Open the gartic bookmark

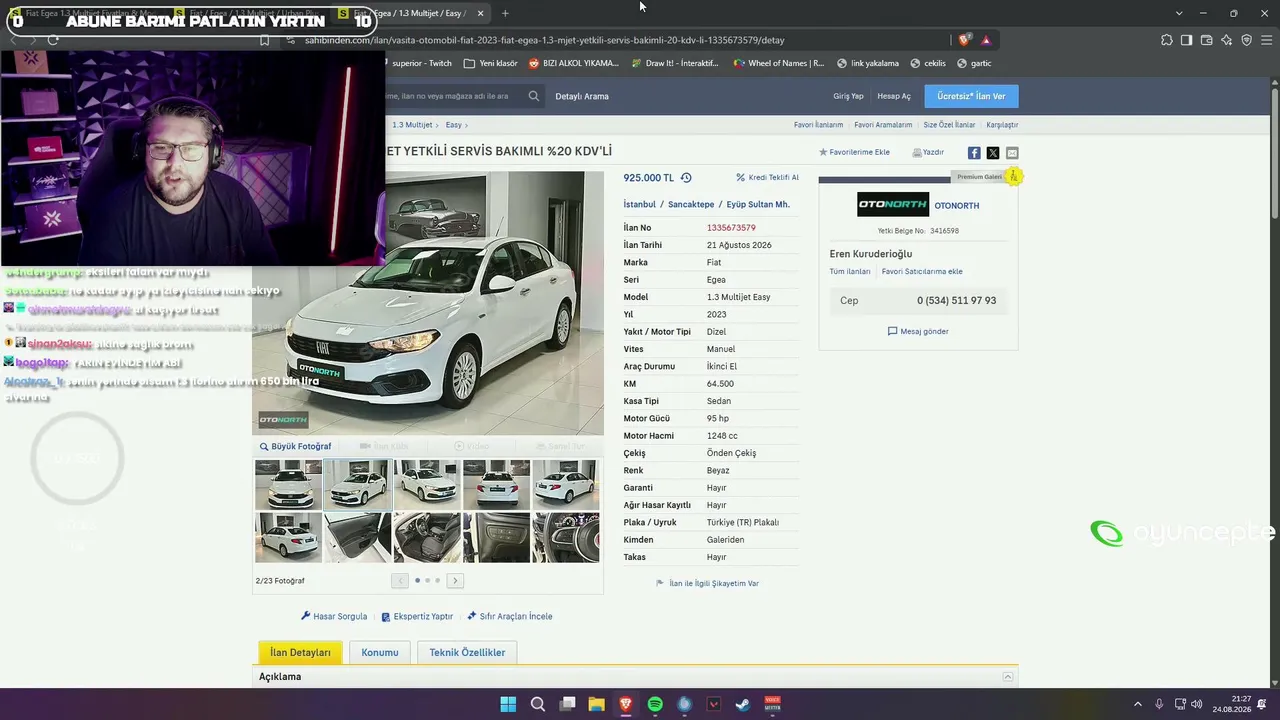[974, 63]
